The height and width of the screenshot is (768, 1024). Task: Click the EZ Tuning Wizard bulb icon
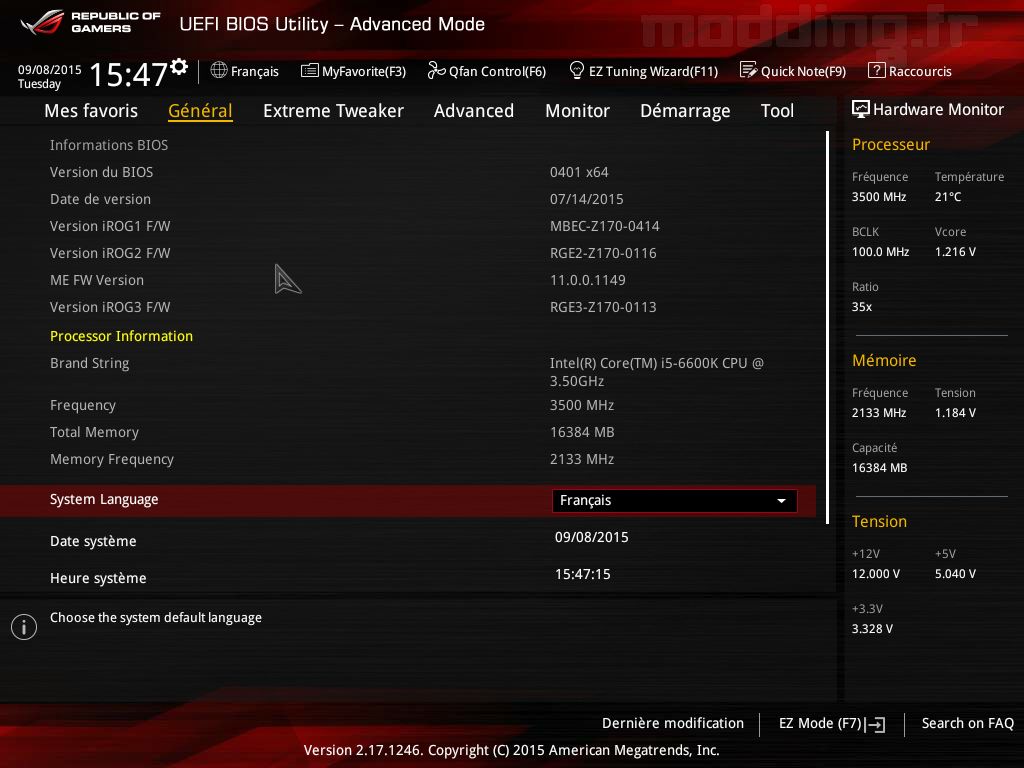577,70
